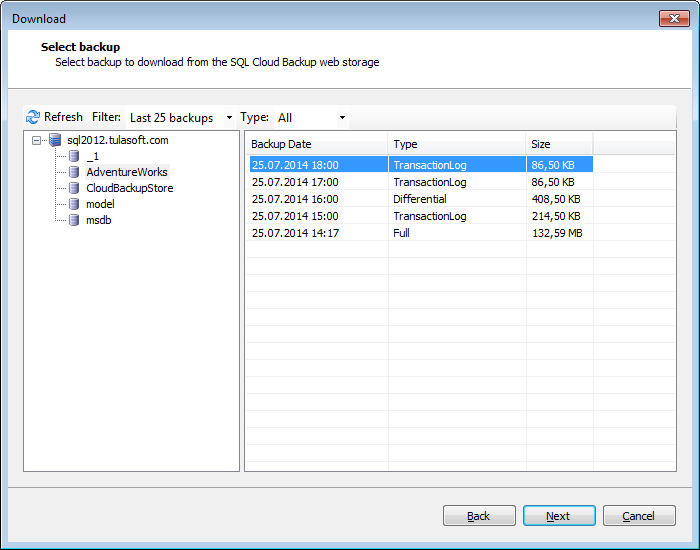Screen dimensions: 700x550
Task: Click the model database icon
Action: click(x=74, y=204)
